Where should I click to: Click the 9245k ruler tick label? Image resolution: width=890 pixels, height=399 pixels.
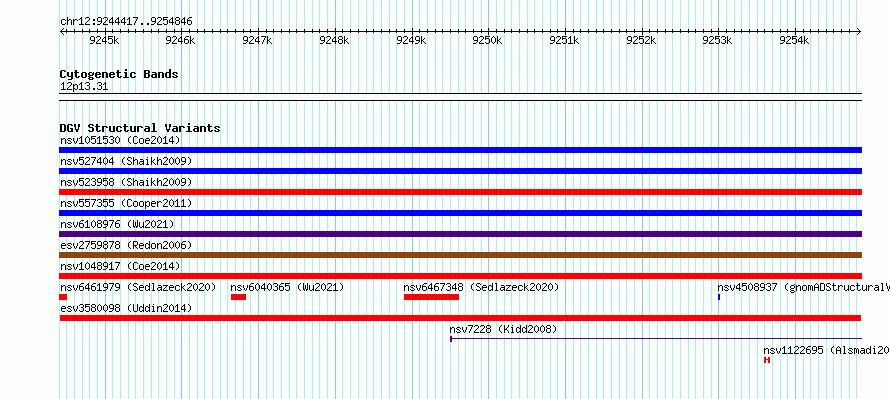[104, 40]
